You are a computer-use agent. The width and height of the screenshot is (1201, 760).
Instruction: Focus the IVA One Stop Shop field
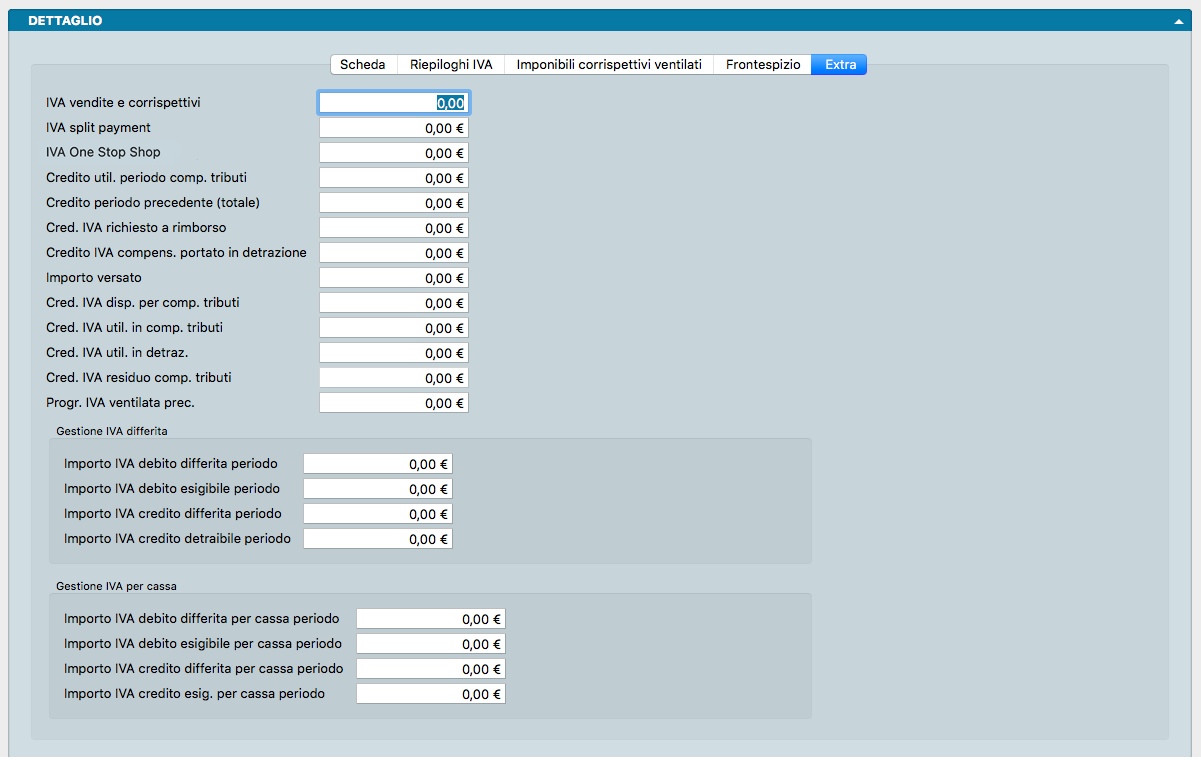(x=393, y=153)
